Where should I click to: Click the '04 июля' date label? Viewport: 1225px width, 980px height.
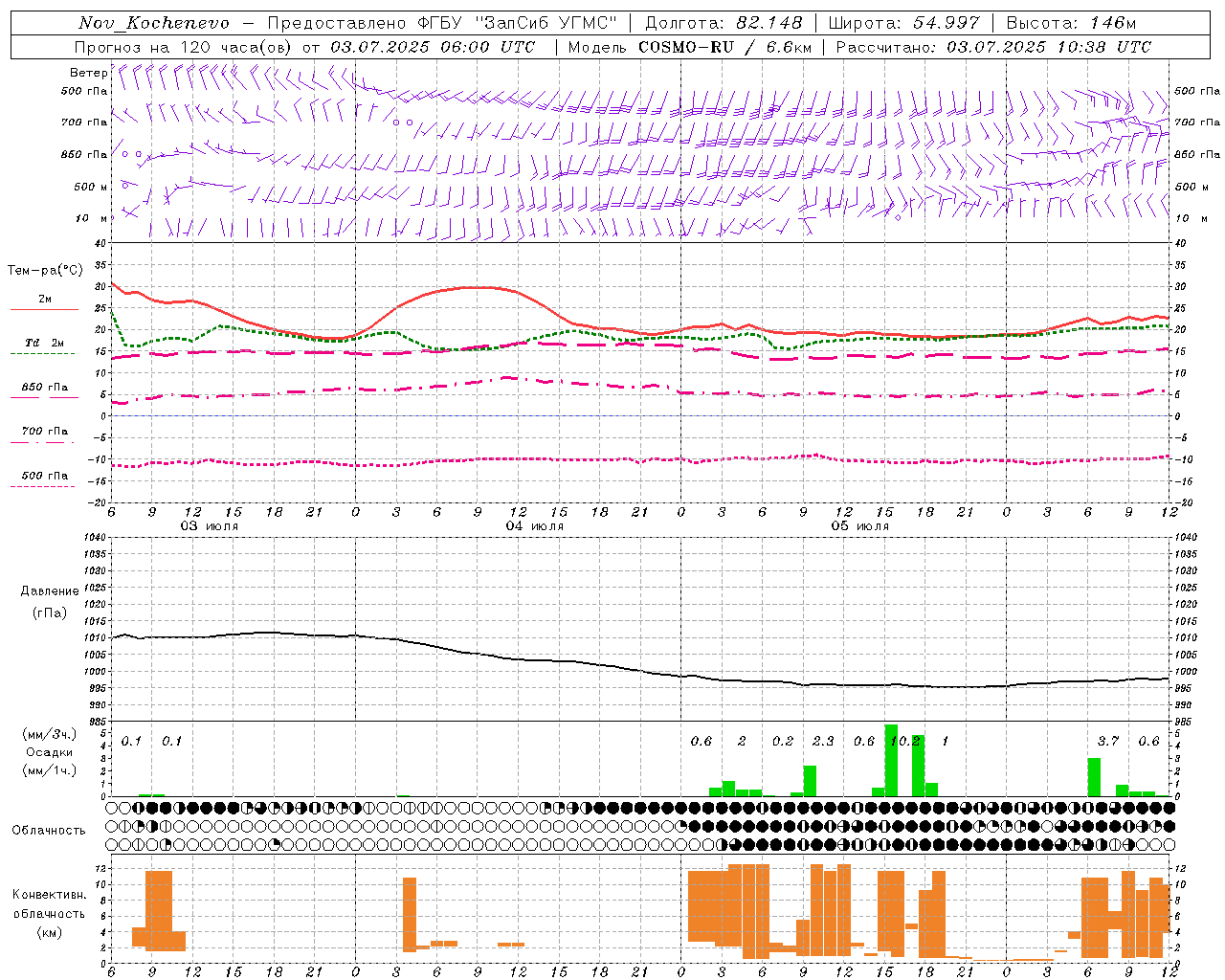535,526
